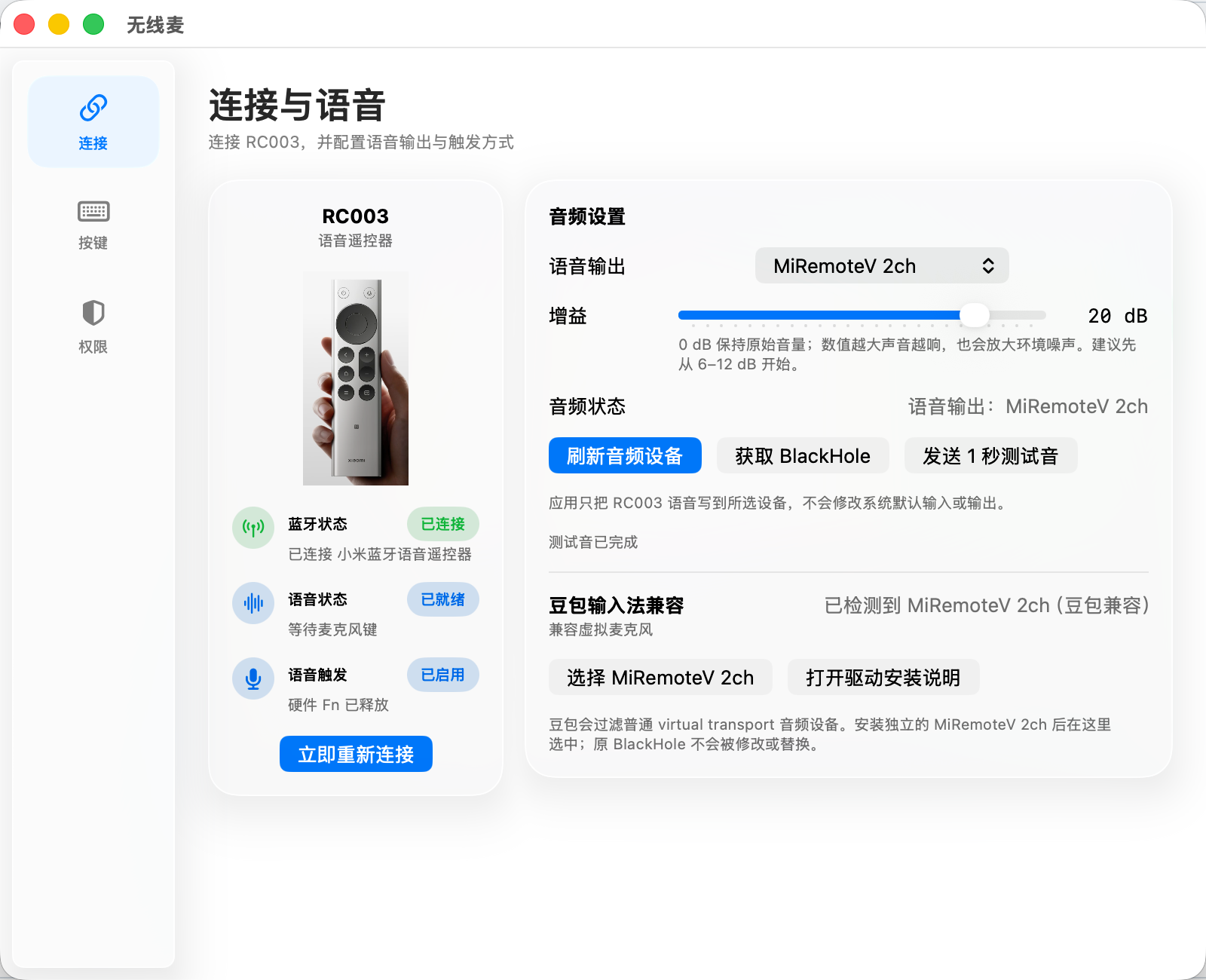The width and height of the screenshot is (1206, 980).
Task: Click the 已就绪 voice status badge
Action: pos(443,599)
